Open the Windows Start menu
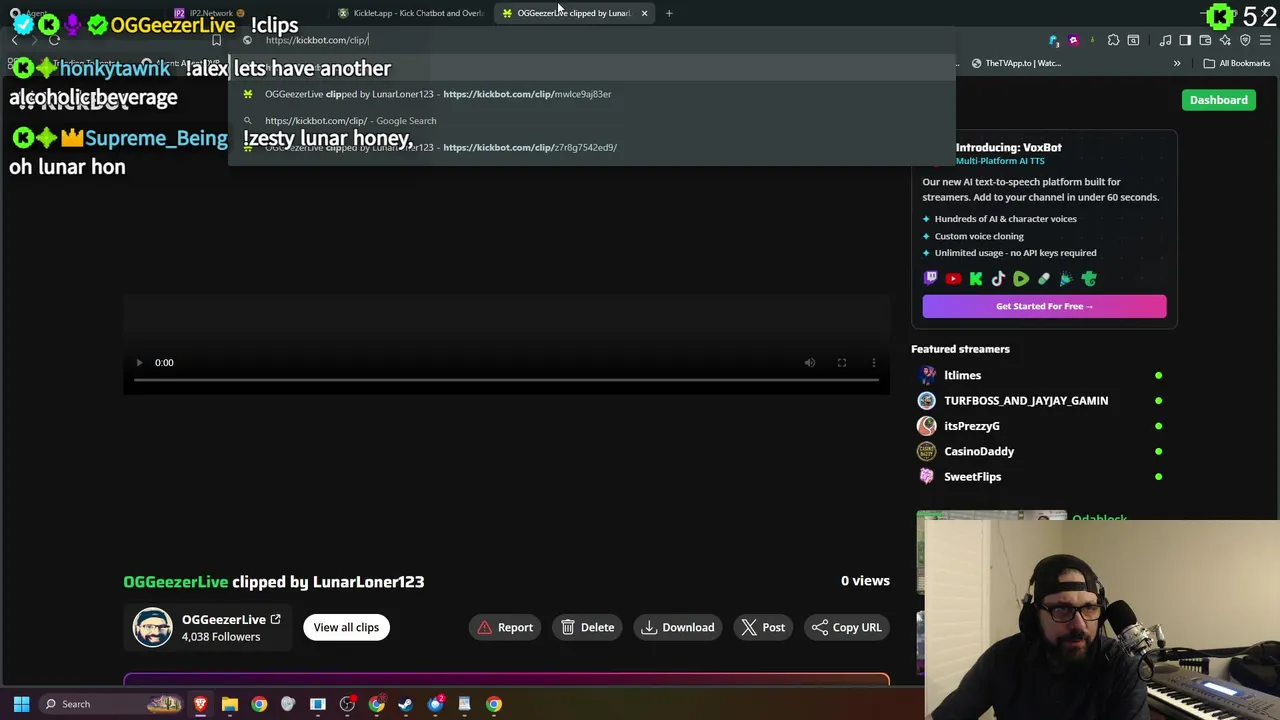Image resolution: width=1280 pixels, height=720 pixels. click(21, 704)
